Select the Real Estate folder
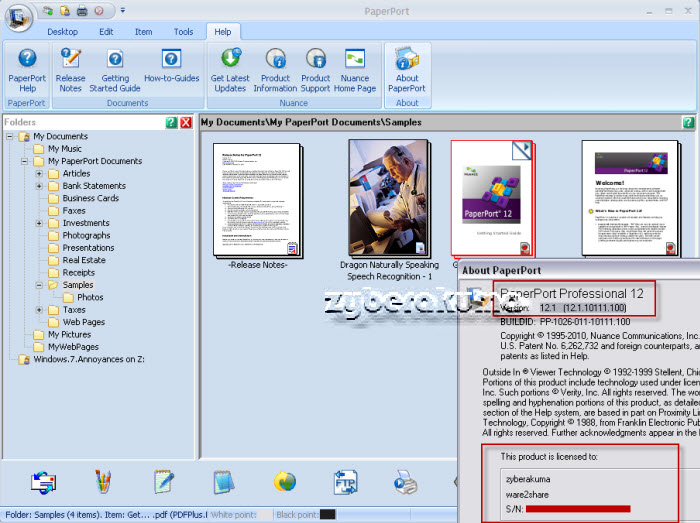 point(84,260)
